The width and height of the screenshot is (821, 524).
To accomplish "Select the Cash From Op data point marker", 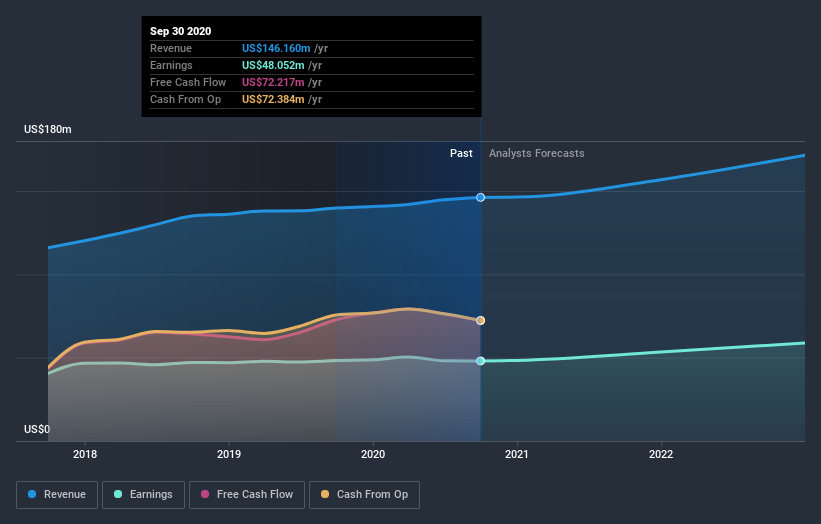I will (x=480, y=320).
